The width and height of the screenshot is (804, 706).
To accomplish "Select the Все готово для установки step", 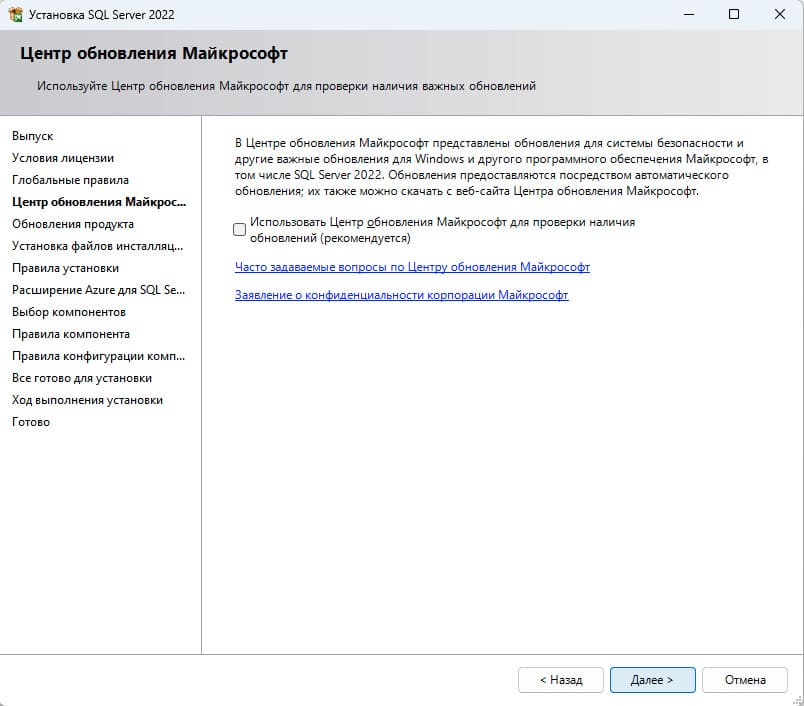I will pyautogui.click(x=82, y=378).
